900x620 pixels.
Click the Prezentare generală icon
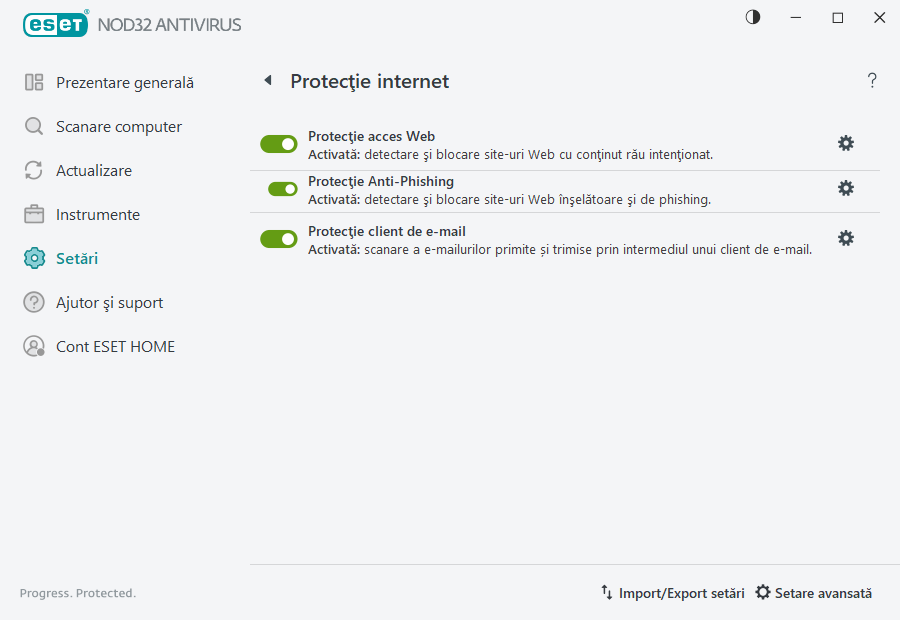pos(33,82)
